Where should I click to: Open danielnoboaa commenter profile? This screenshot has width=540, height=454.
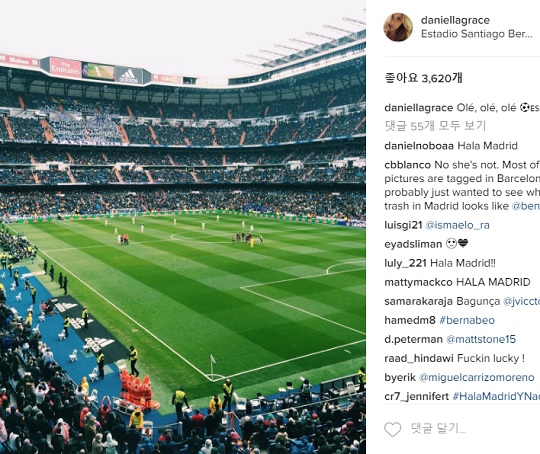[419, 146]
